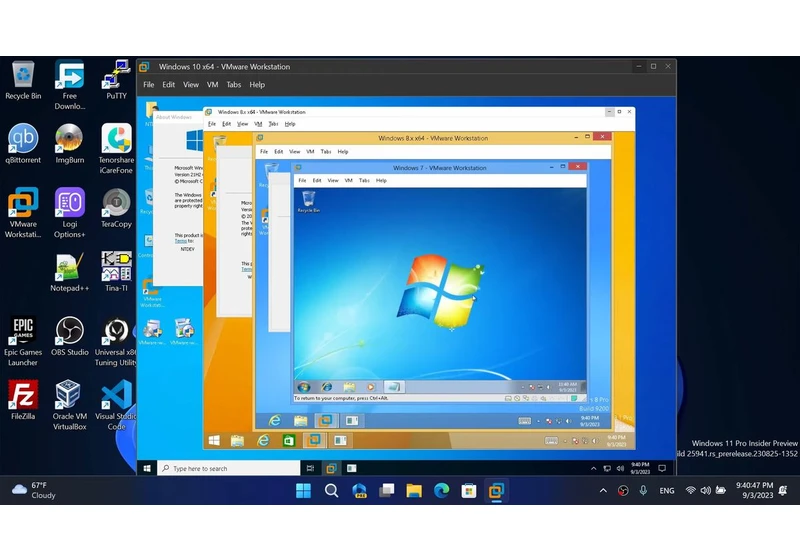Open the weather widget showing 67°F Cloudy
The image size is (800, 560).
pos(34,491)
